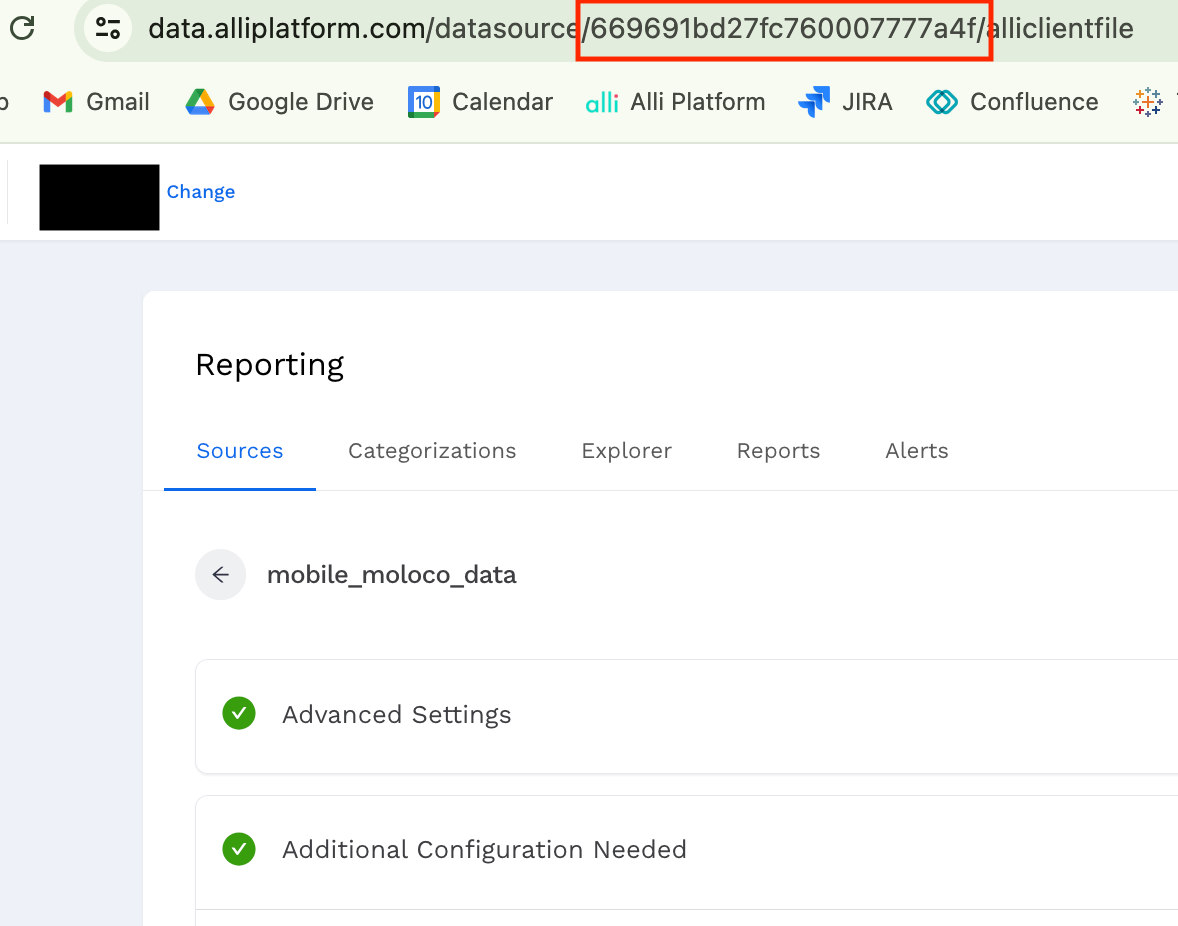The image size is (1178, 926).
Task: Open the JIRA bookmark
Action: click(x=845, y=102)
